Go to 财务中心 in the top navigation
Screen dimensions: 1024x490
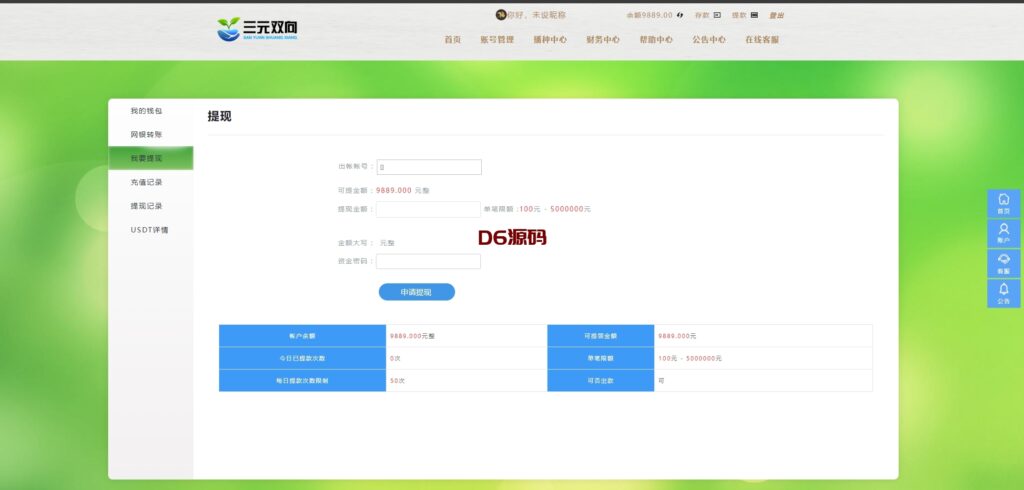[603, 39]
